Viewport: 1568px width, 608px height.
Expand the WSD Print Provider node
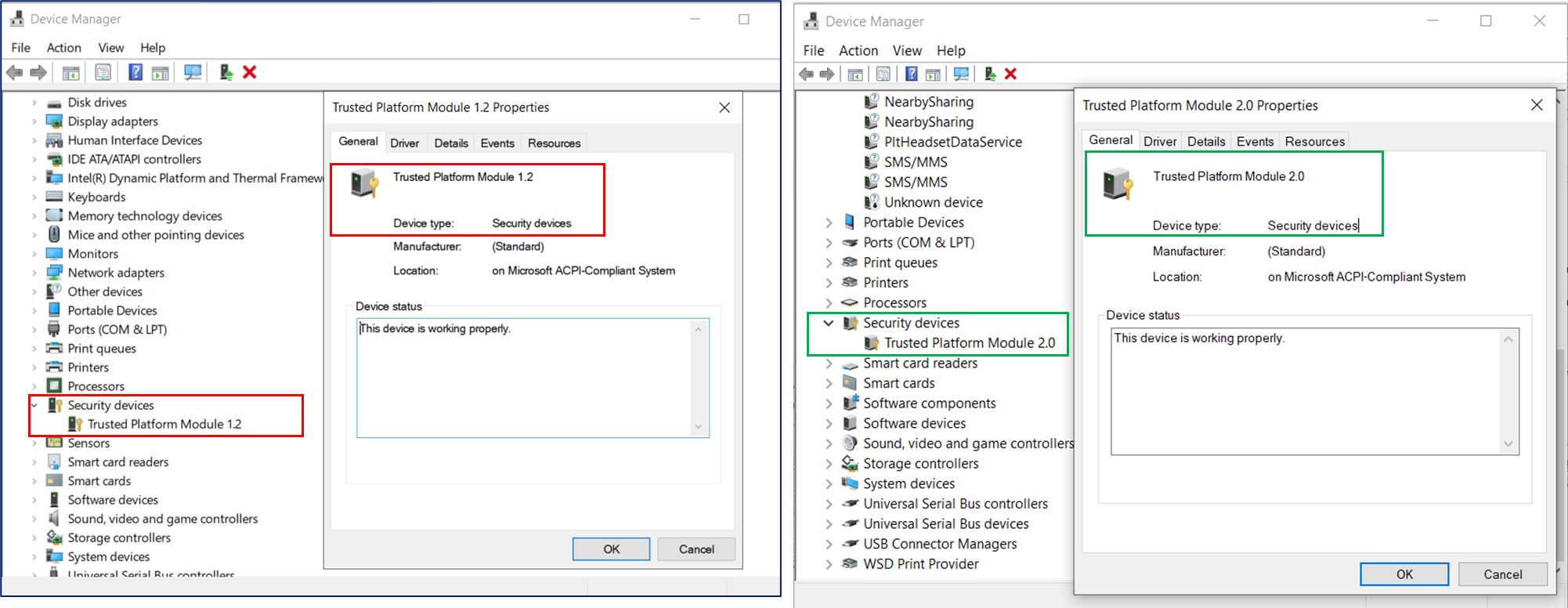pos(829,564)
